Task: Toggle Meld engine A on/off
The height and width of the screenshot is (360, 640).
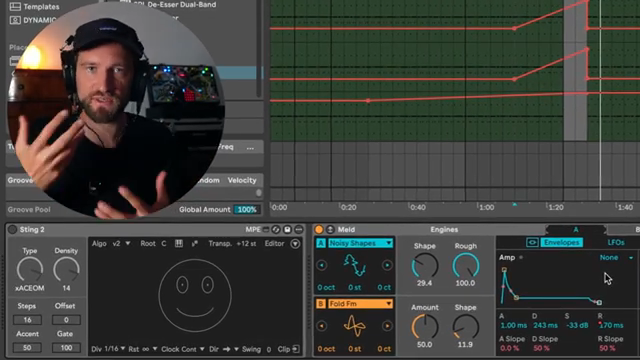Action: 321,243
